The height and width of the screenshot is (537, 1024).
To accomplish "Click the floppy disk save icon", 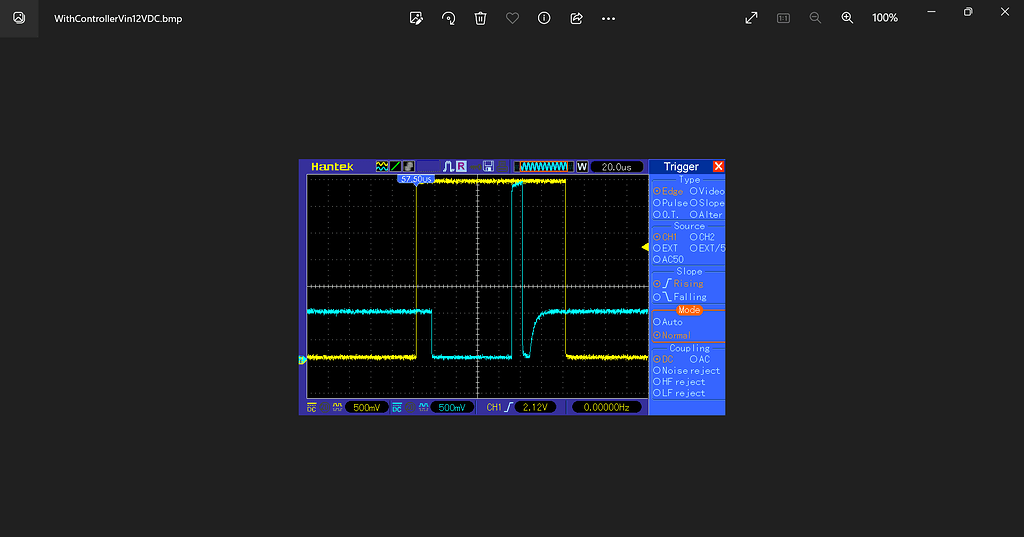I will (488, 167).
